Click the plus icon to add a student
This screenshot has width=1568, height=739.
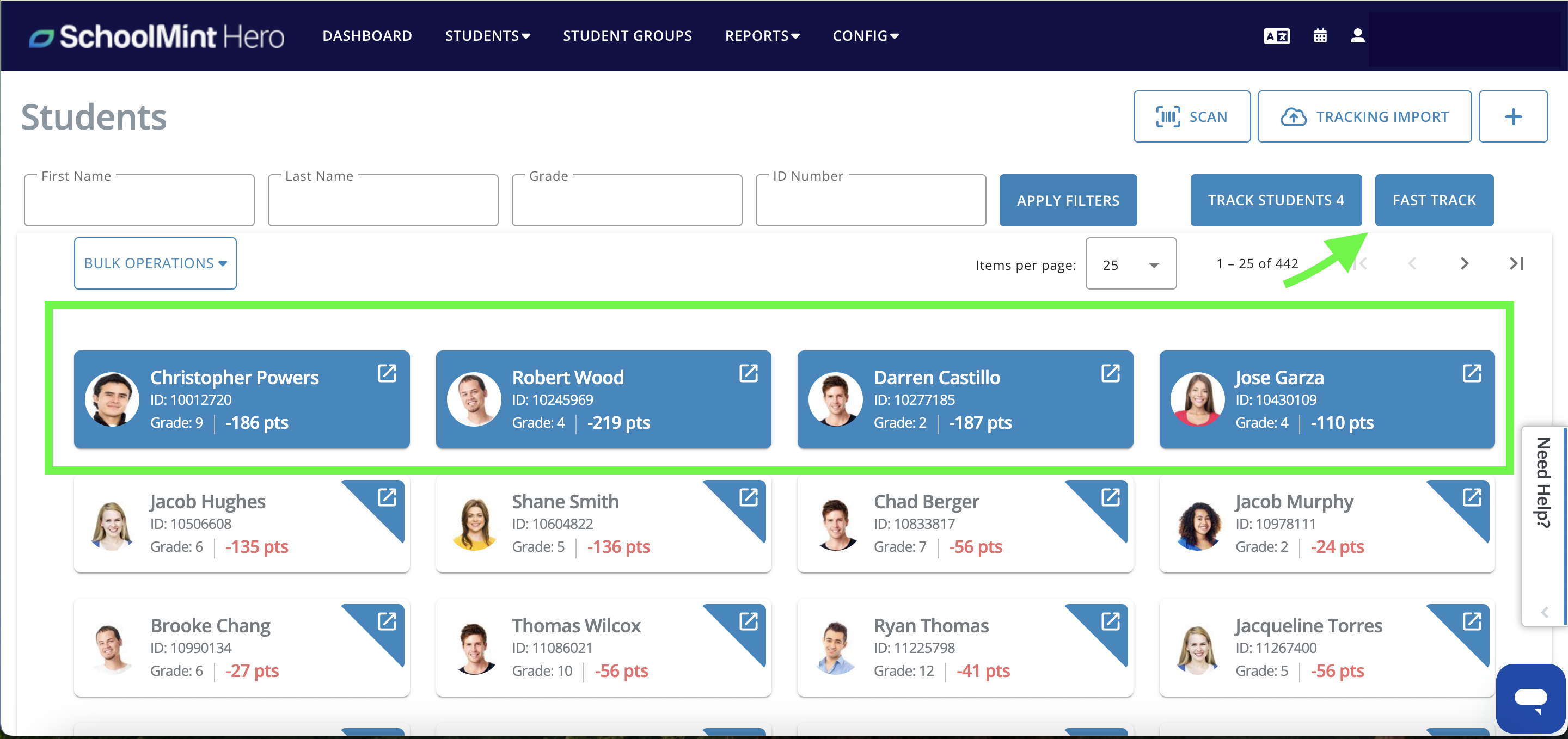pos(1512,117)
